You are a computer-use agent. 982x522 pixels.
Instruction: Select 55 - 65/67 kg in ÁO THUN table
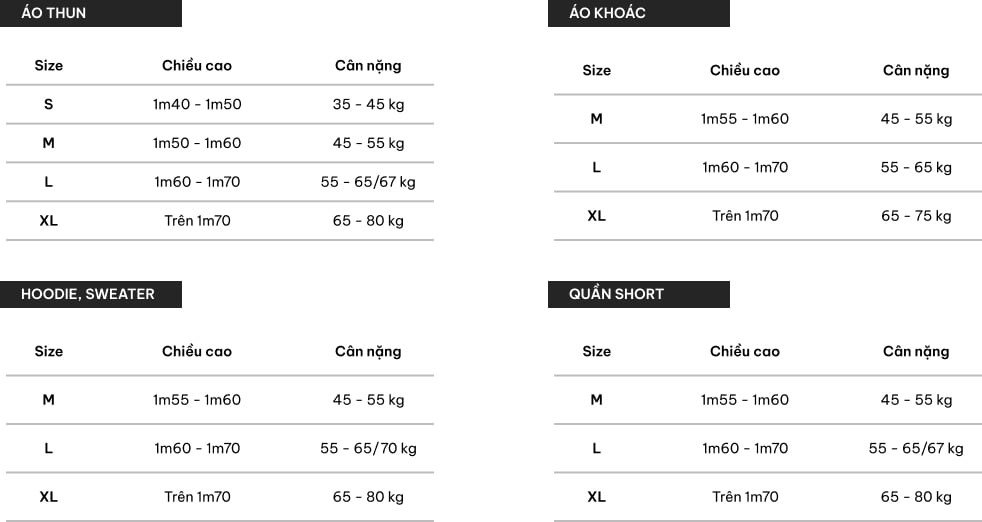pos(368,182)
